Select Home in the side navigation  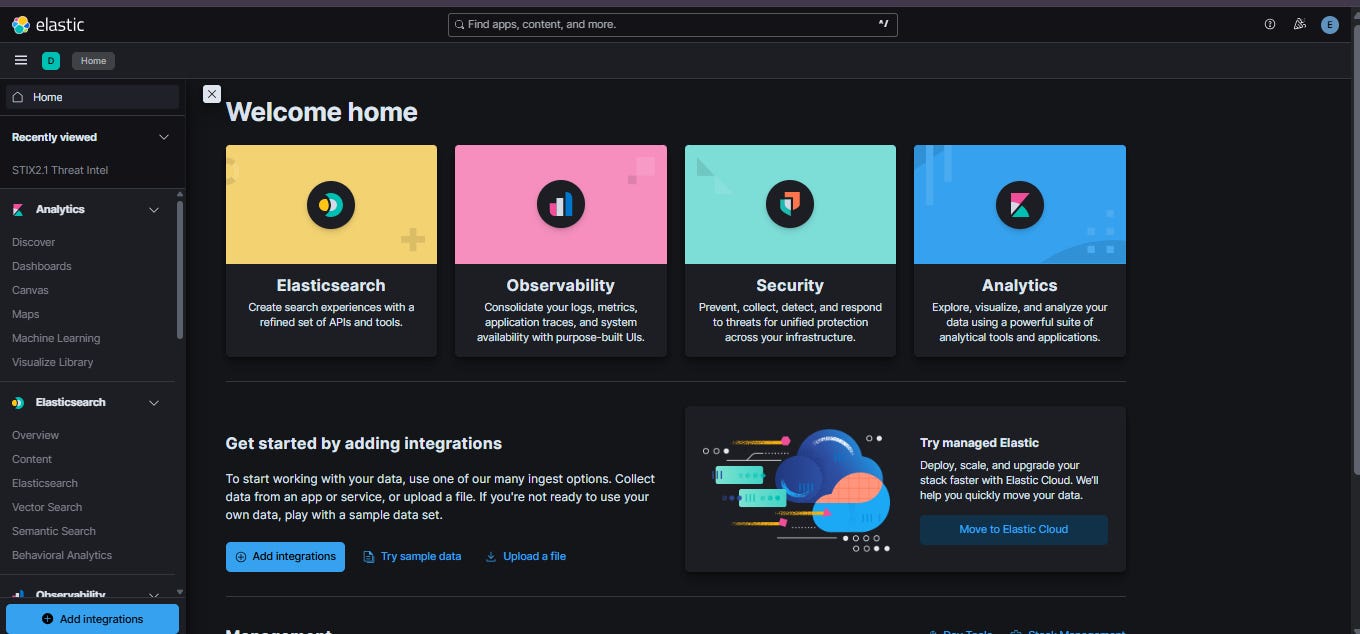pyautogui.click(x=93, y=97)
